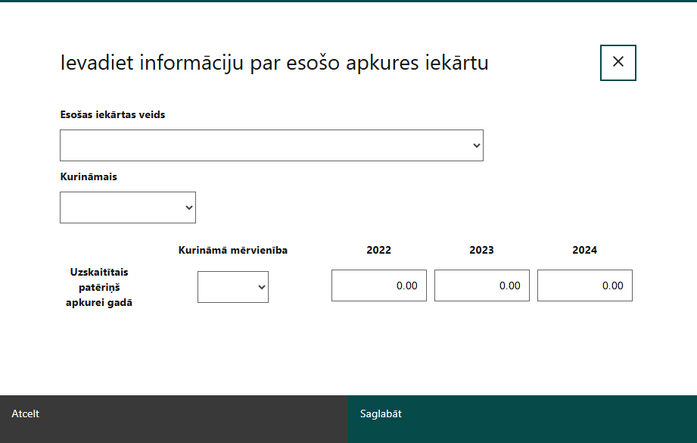Click the dialog title Ievadiet informāciju
697x443 pixels.
click(274, 62)
